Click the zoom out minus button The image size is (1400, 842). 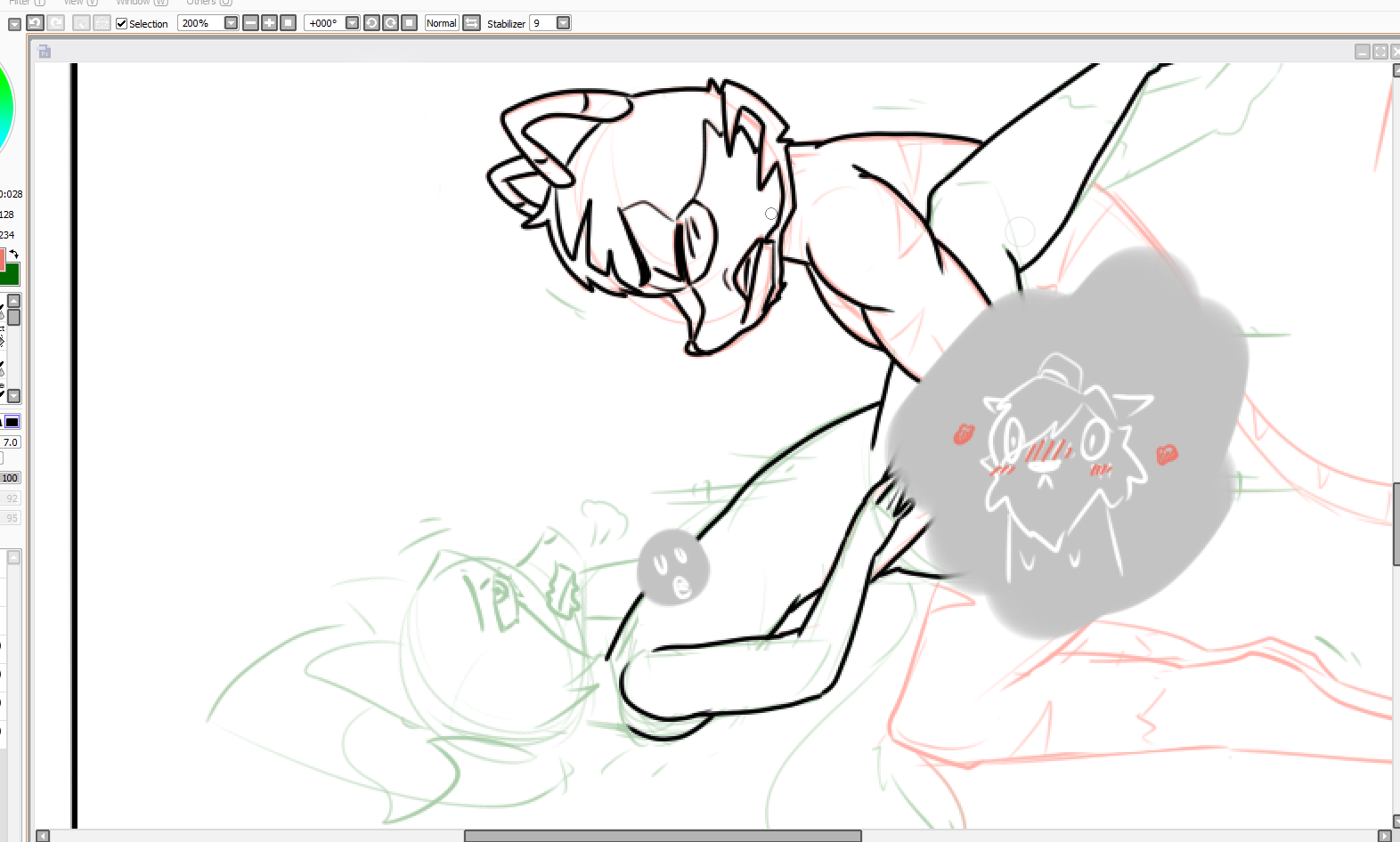point(250,23)
